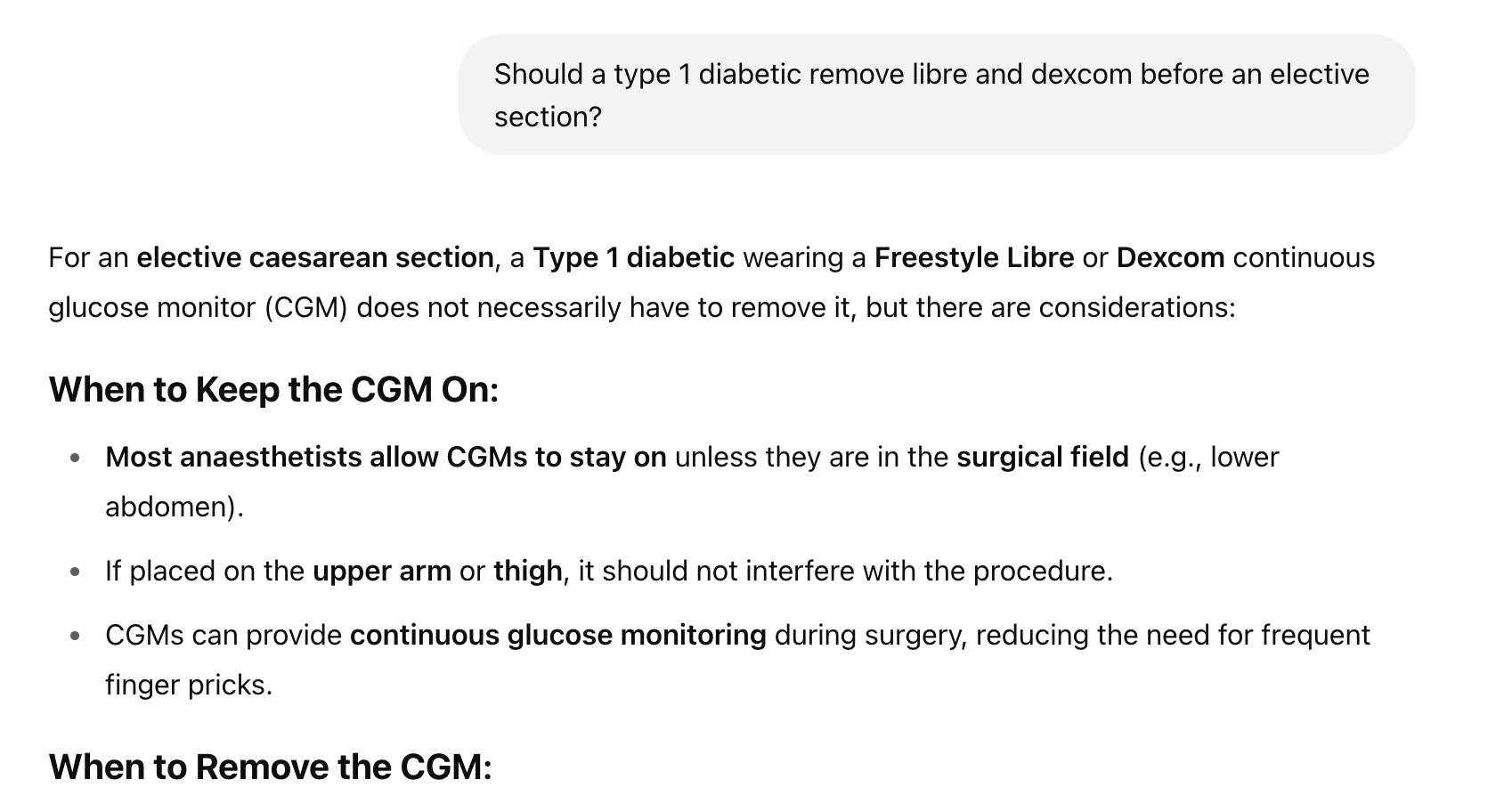Click the words 'finger pricks.'
Image resolution: width=1496 pixels, height=812 pixels.
[x=189, y=686]
